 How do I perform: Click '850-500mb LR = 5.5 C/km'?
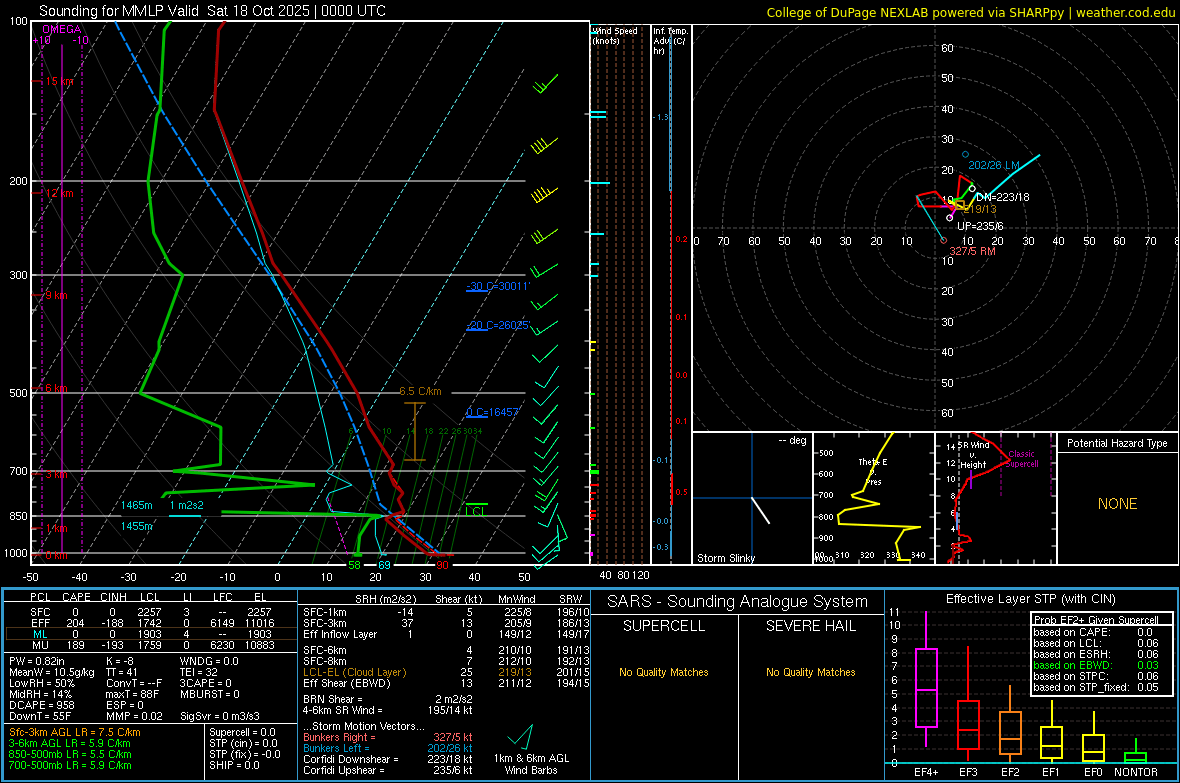(x=70, y=754)
